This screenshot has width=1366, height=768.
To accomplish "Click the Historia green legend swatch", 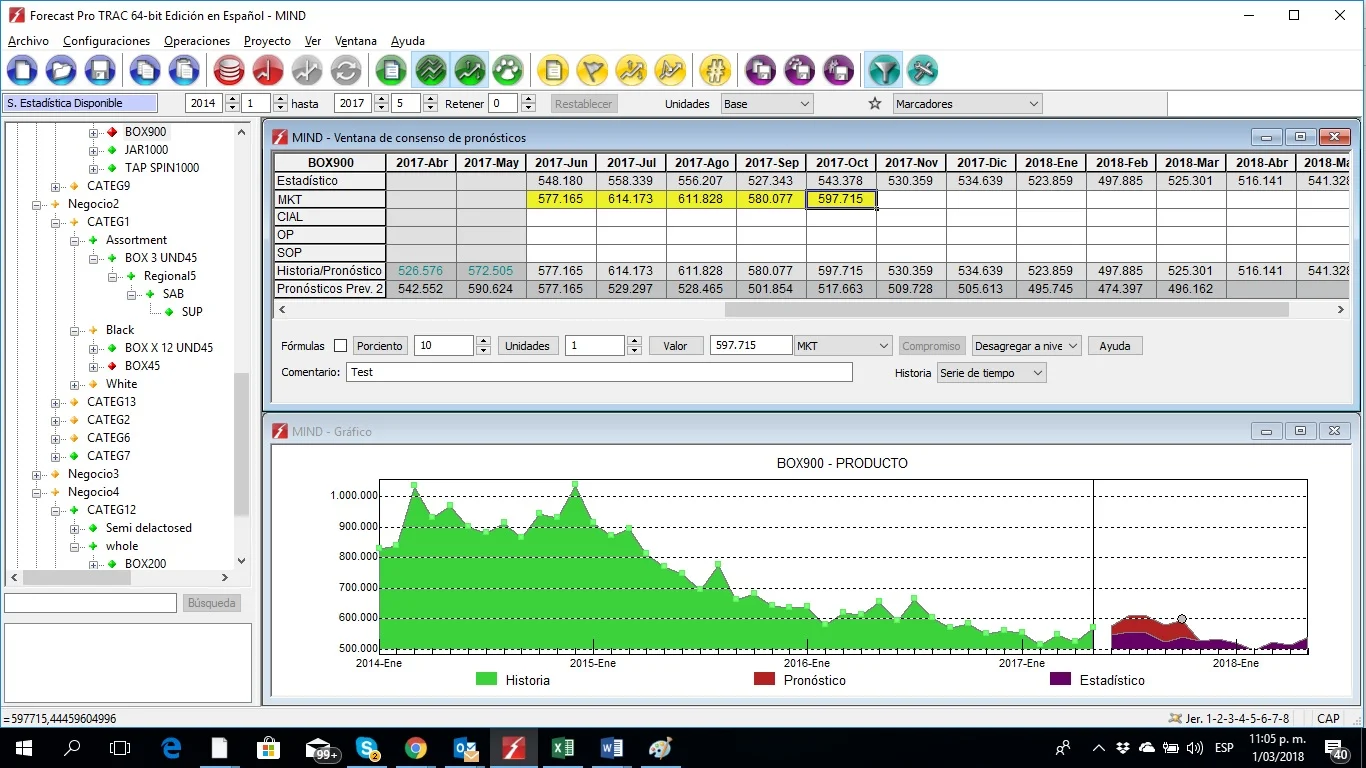I will pos(486,680).
